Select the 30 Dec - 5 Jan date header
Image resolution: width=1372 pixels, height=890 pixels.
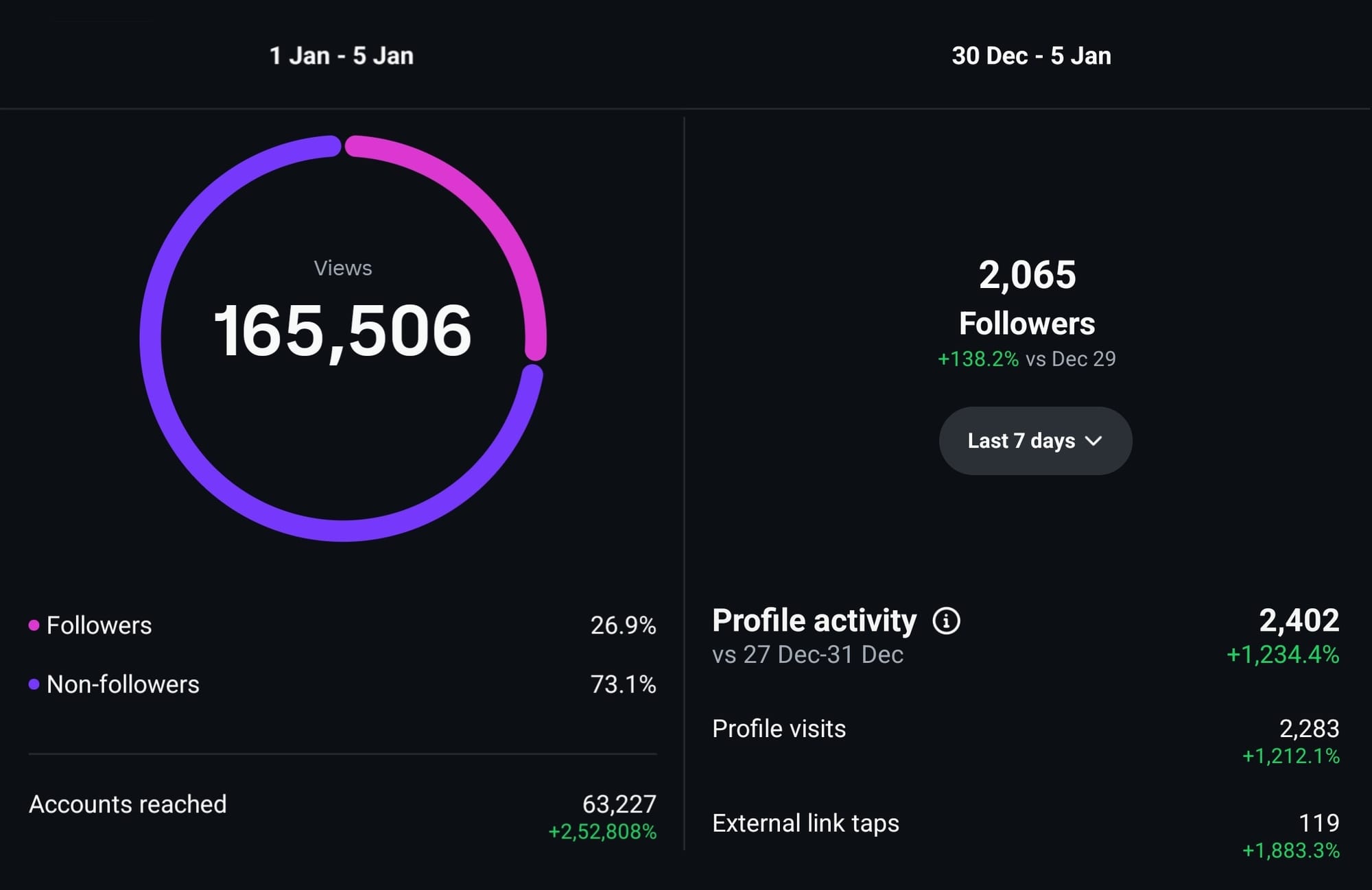tap(1031, 56)
